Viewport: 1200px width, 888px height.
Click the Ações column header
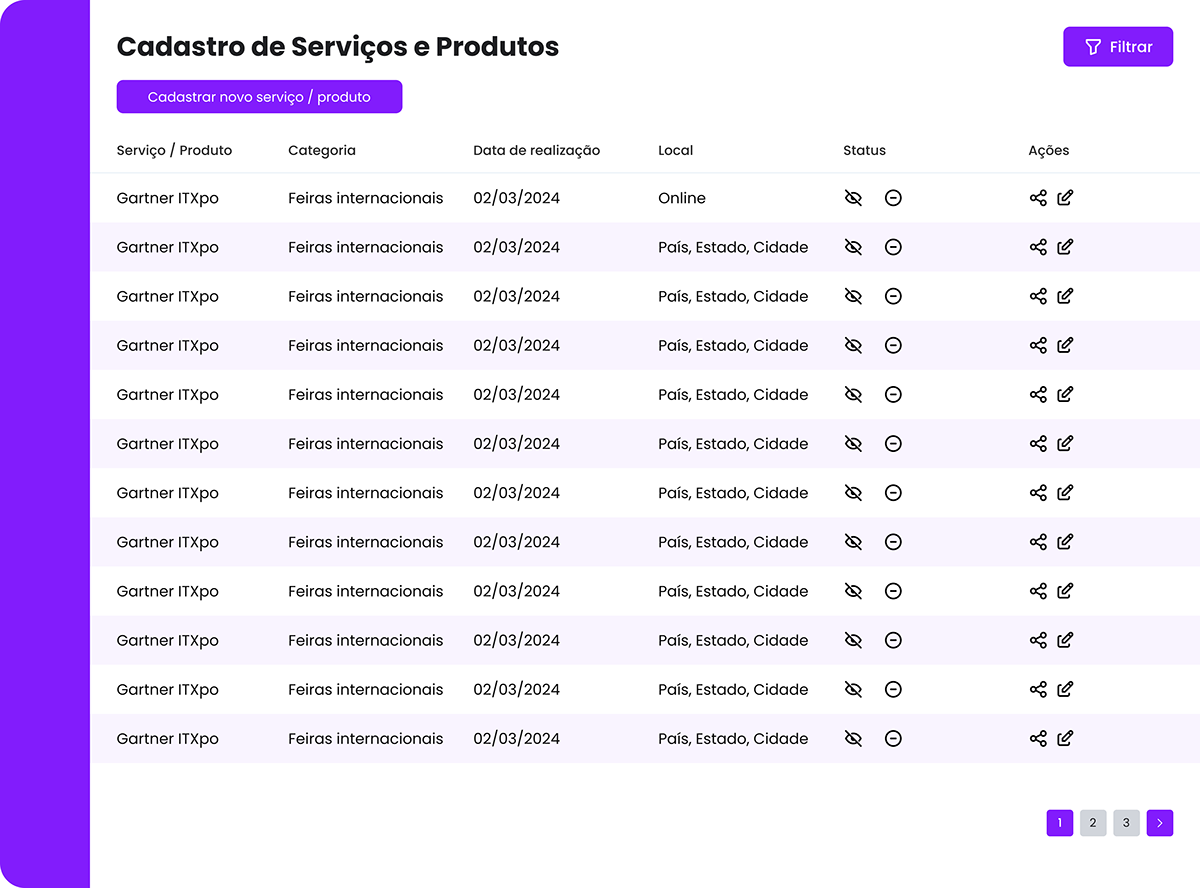click(1049, 150)
